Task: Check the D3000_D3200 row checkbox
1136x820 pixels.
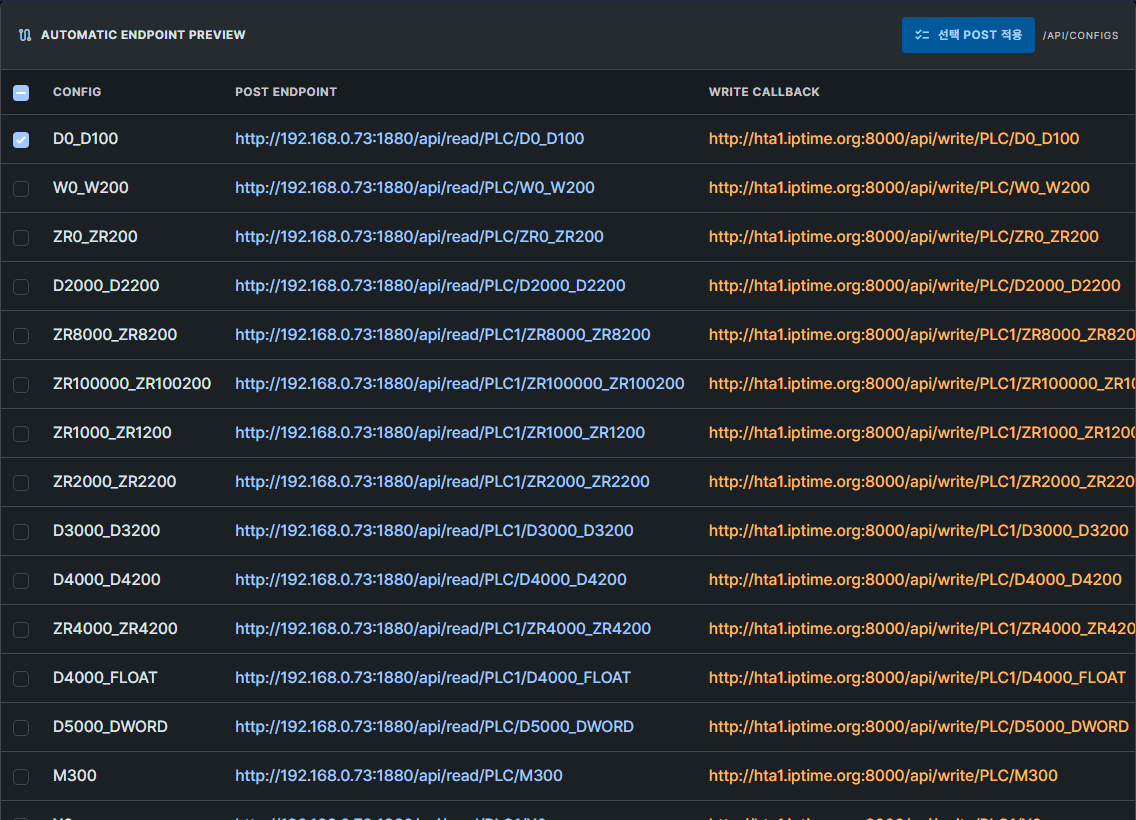Action: click(x=21, y=532)
